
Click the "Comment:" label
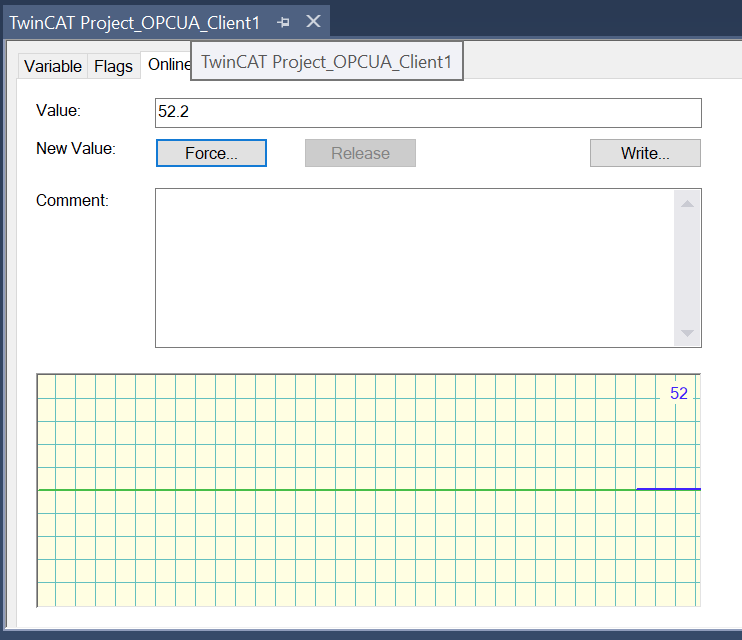click(72, 200)
